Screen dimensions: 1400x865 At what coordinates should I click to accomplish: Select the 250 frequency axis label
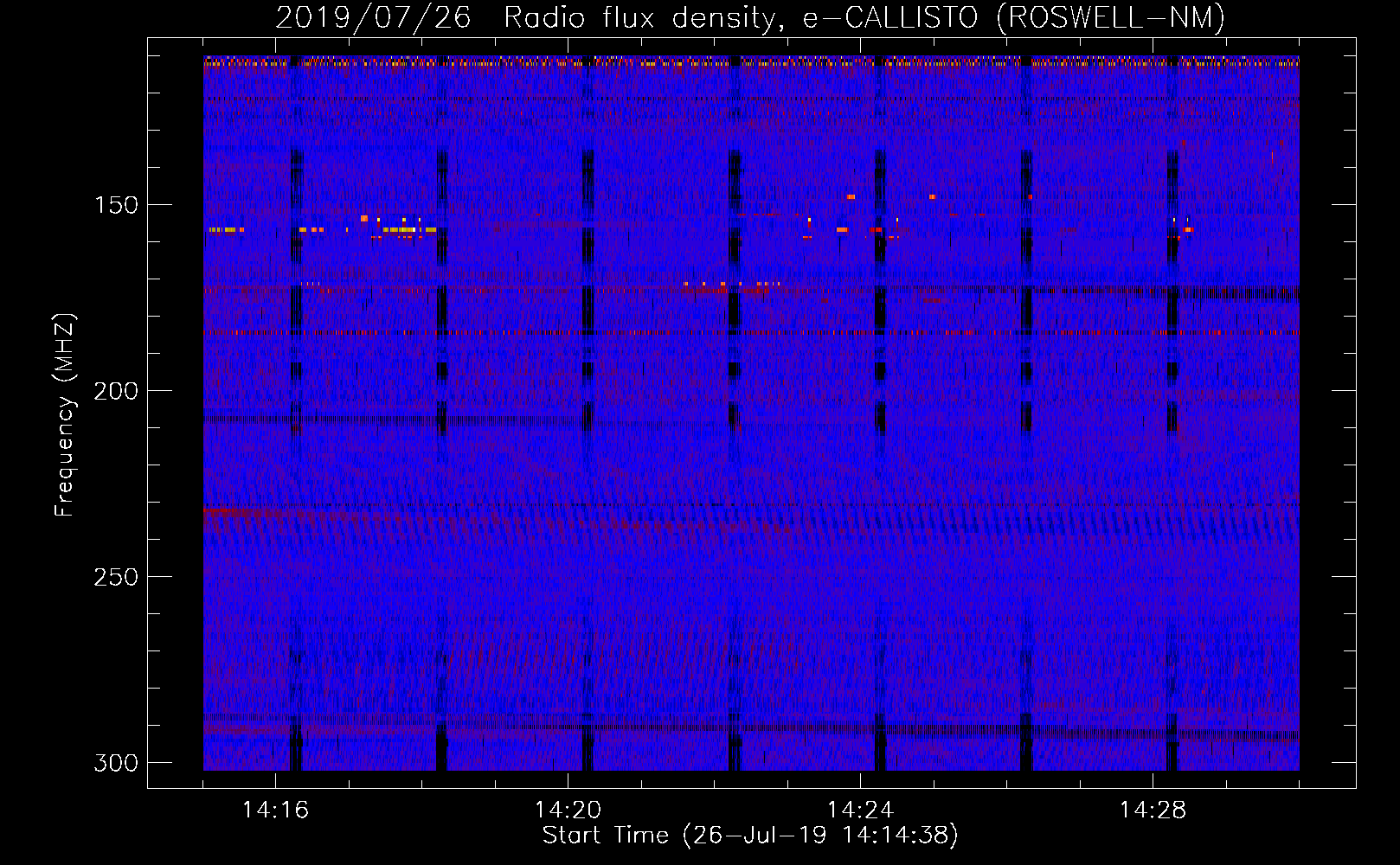tap(116, 577)
